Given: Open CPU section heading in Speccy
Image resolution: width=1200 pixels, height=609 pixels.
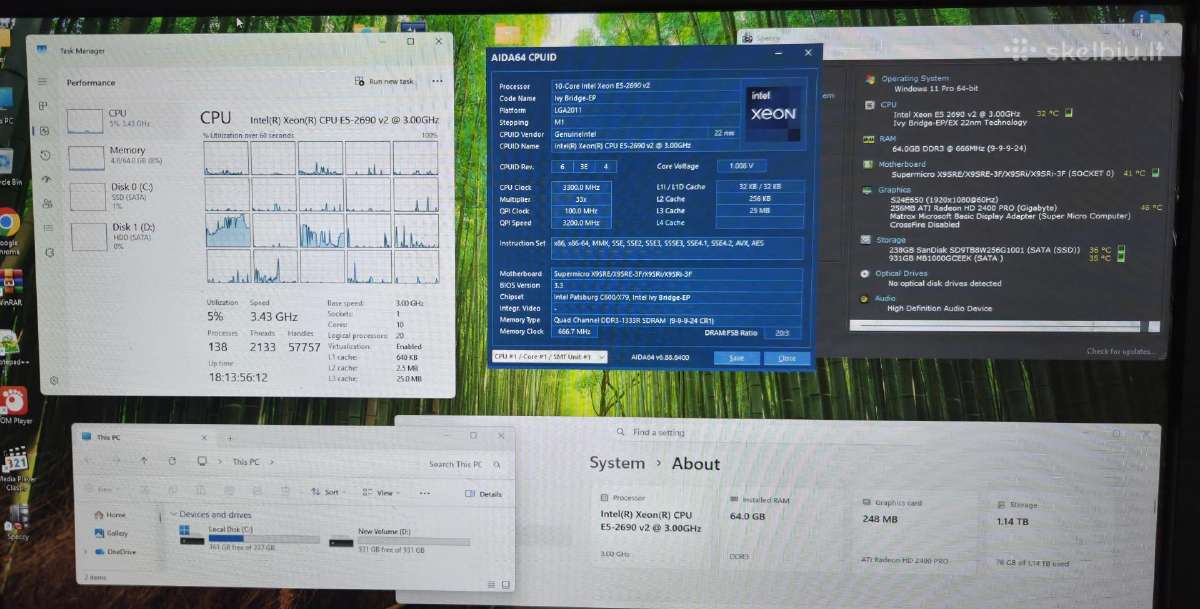Looking at the screenshot, I should [x=888, y=104].
